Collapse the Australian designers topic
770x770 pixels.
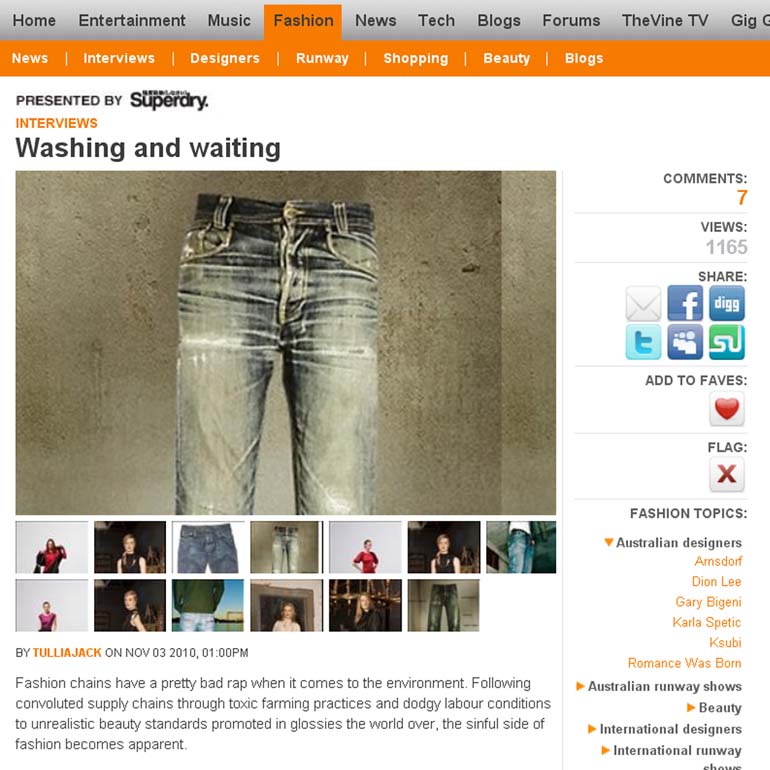673,543
